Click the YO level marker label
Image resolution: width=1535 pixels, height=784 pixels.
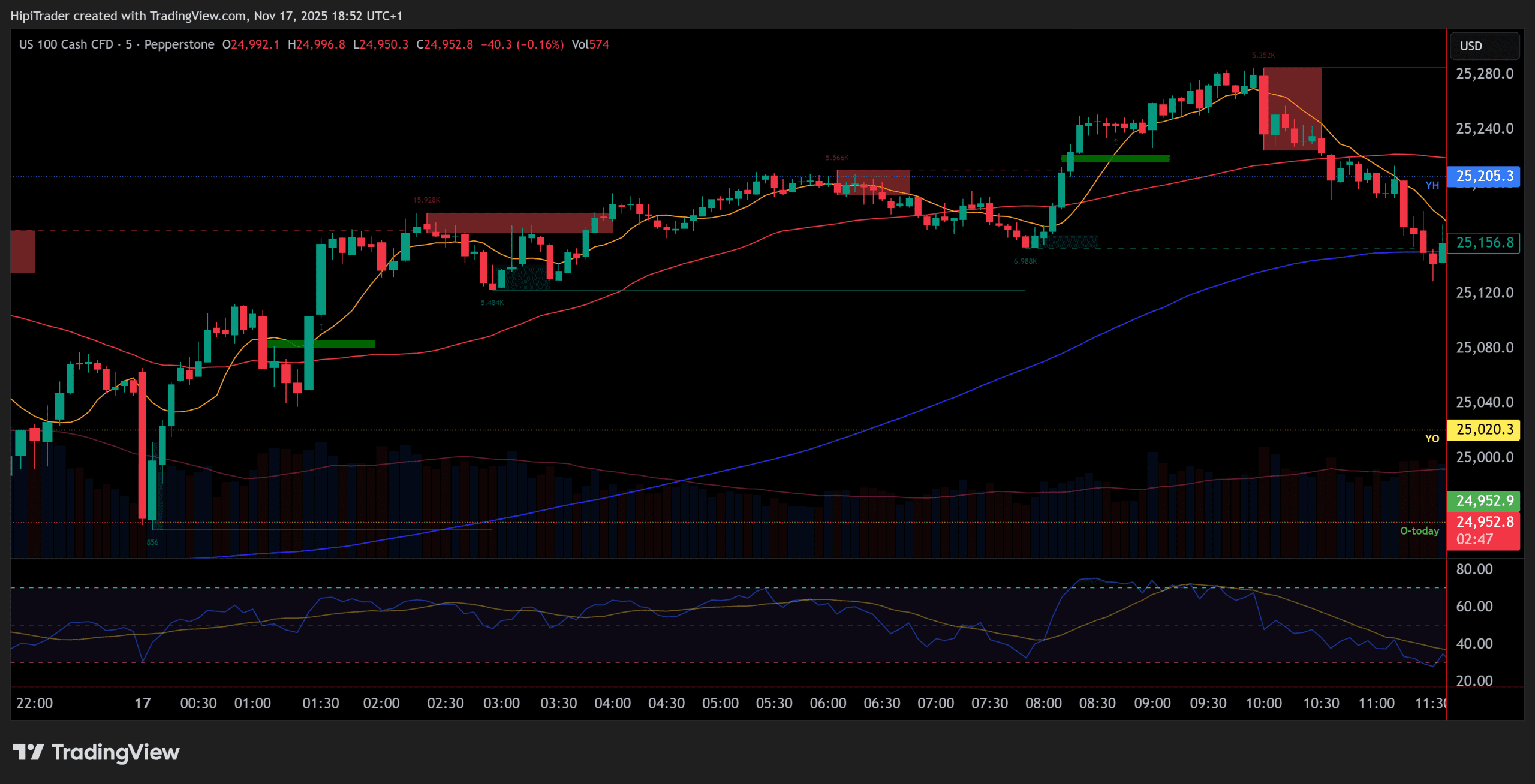[x=1432, y=439]
